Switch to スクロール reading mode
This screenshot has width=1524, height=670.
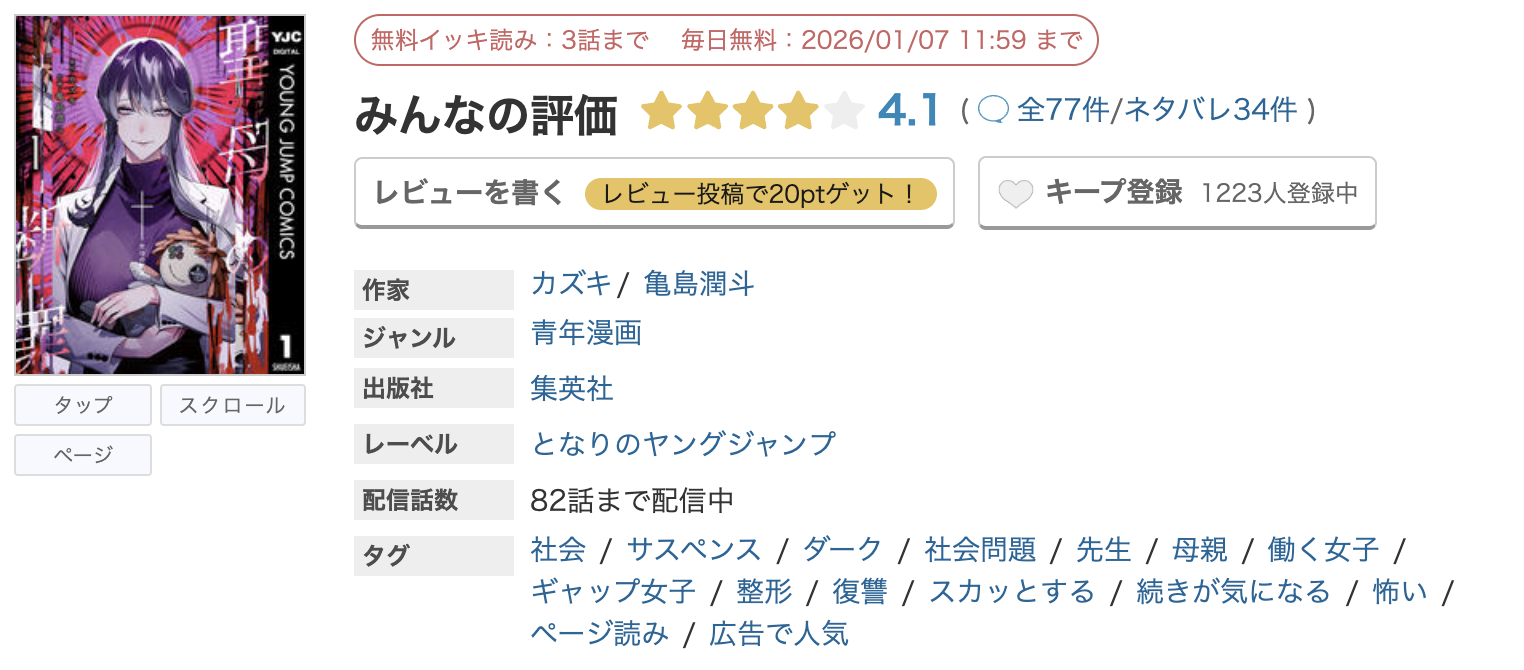click(x=232, y=404)
